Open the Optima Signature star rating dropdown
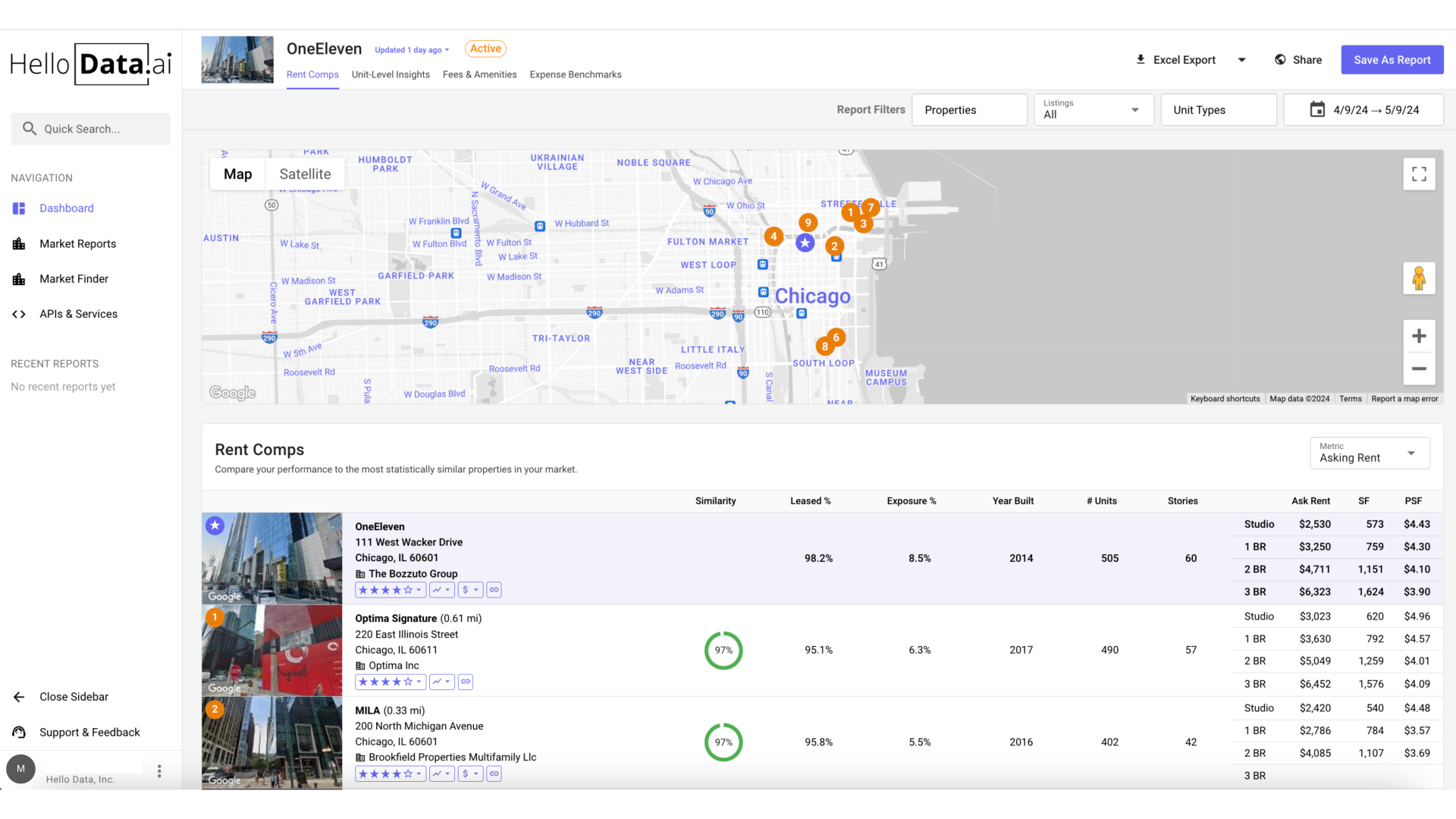 390,682
